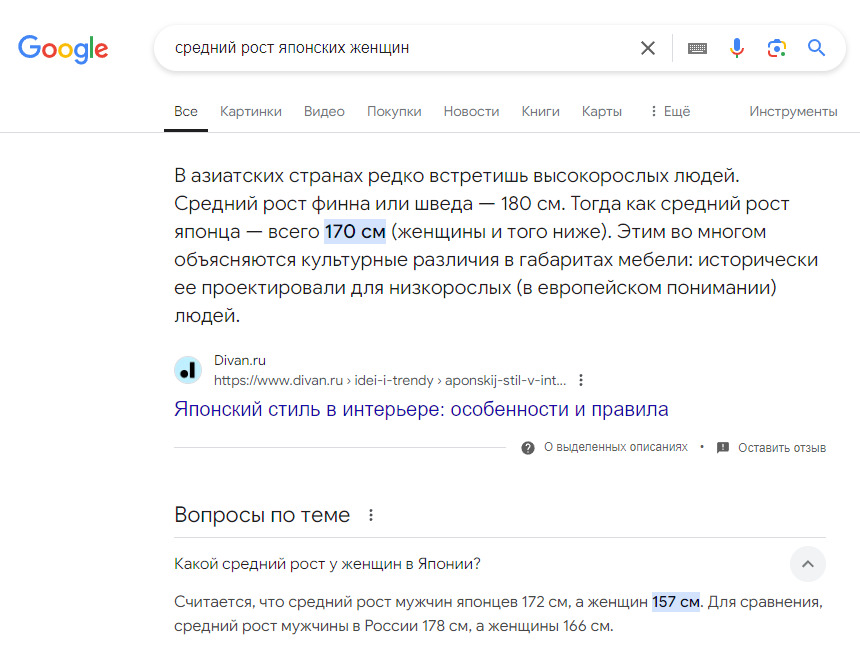
Task: Click Оставить отзыв feedback link
Action: (x=781, y=448)
